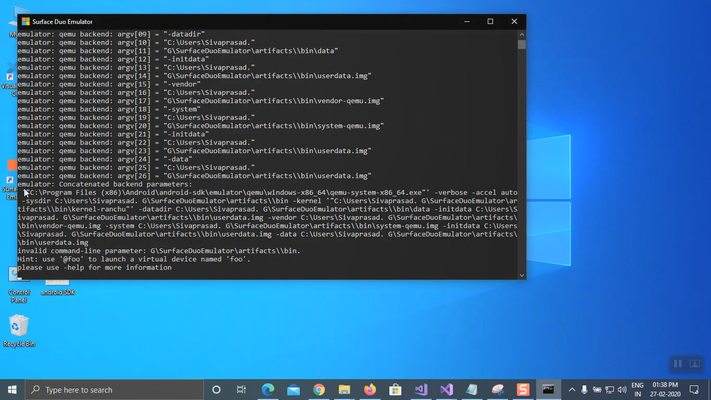Image resolution: width=711 pixels, height=400 pixels.
Task: Open Firefox from the taskbar
Action: point(370,390)
